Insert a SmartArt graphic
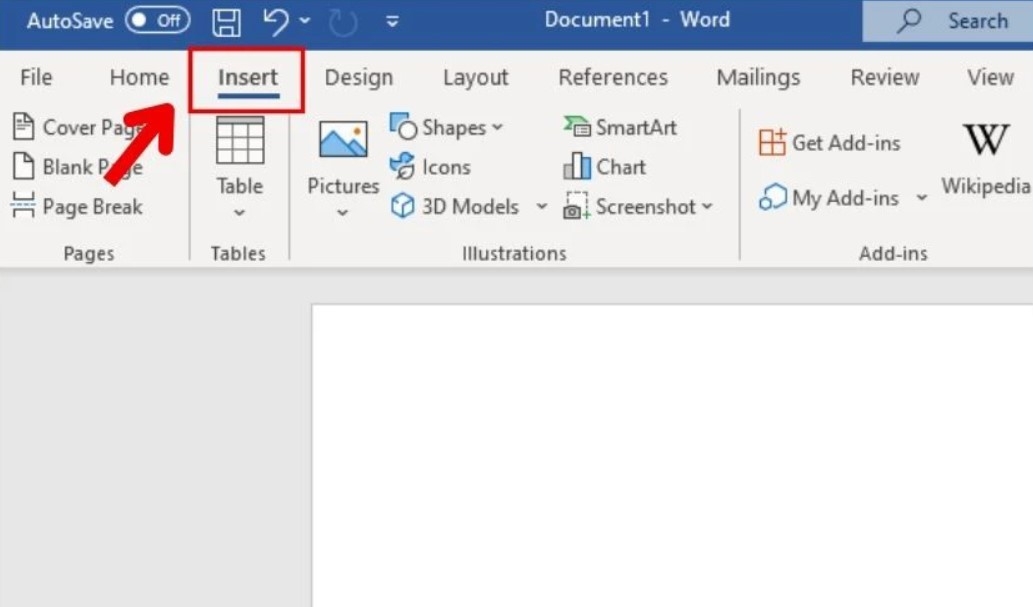 point(620,127)
